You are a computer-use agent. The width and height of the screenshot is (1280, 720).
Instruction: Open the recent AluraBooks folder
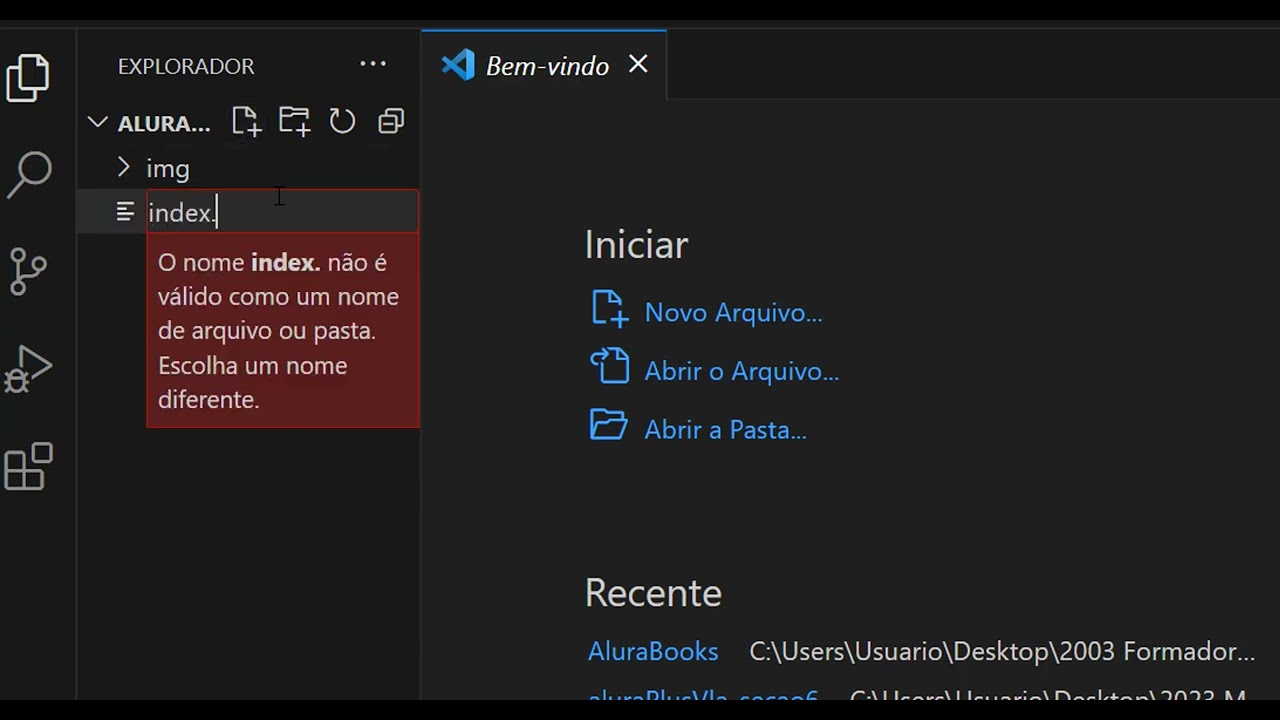653,651
